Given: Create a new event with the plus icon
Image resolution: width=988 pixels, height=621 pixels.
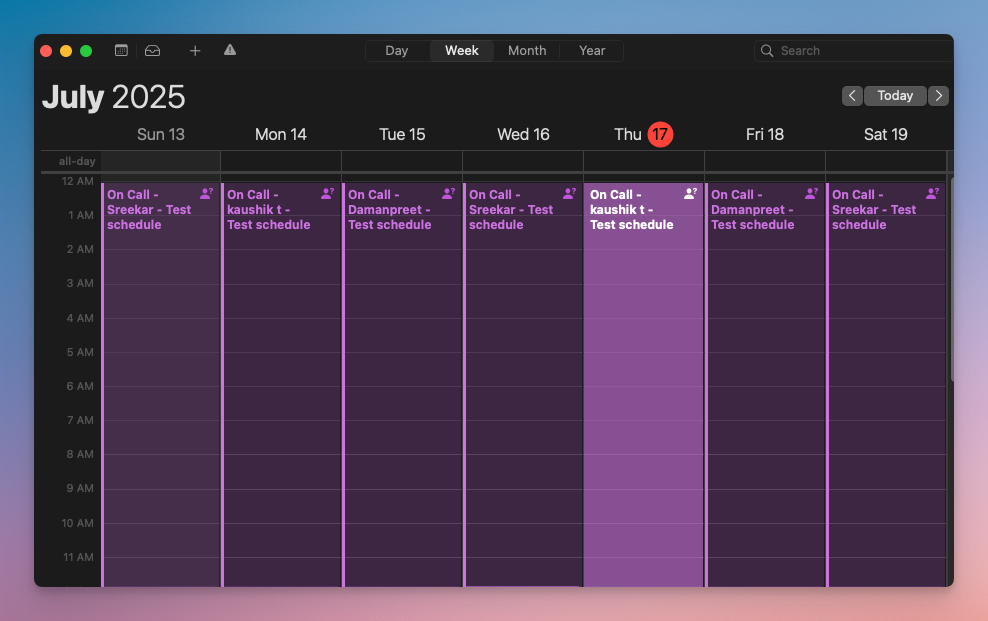Looking at the screenshot, I should [x=195, y=50].
